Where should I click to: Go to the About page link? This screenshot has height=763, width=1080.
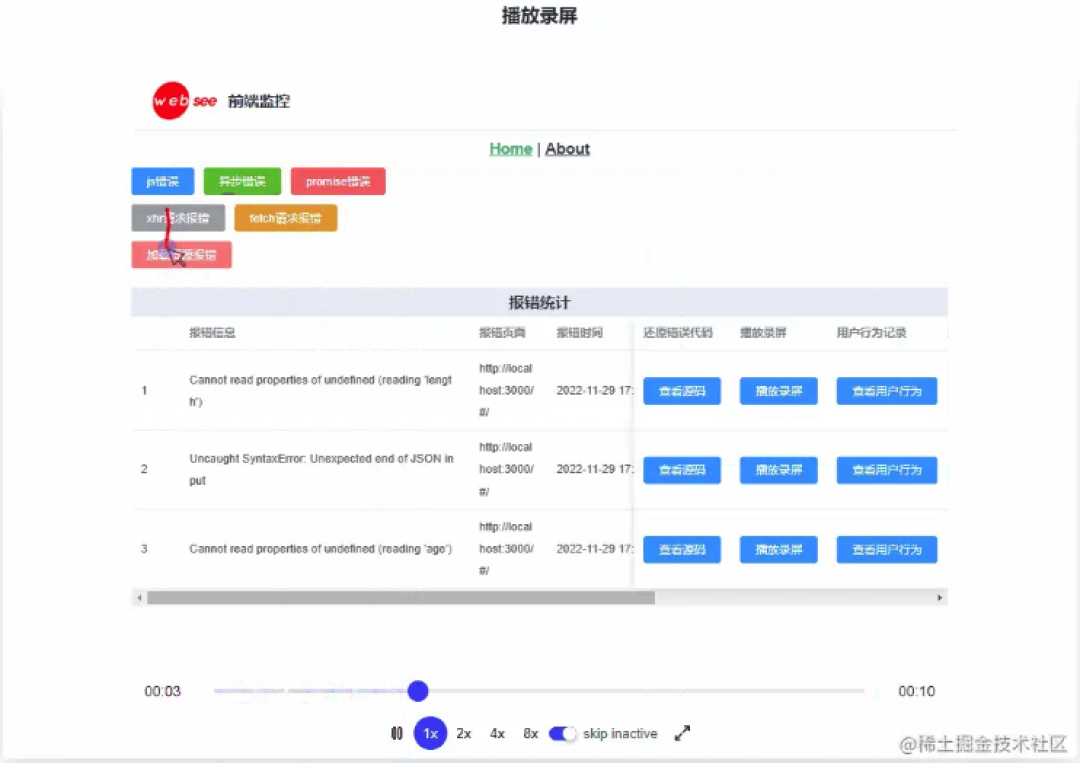pyautogui.click(x=568, y=149)
